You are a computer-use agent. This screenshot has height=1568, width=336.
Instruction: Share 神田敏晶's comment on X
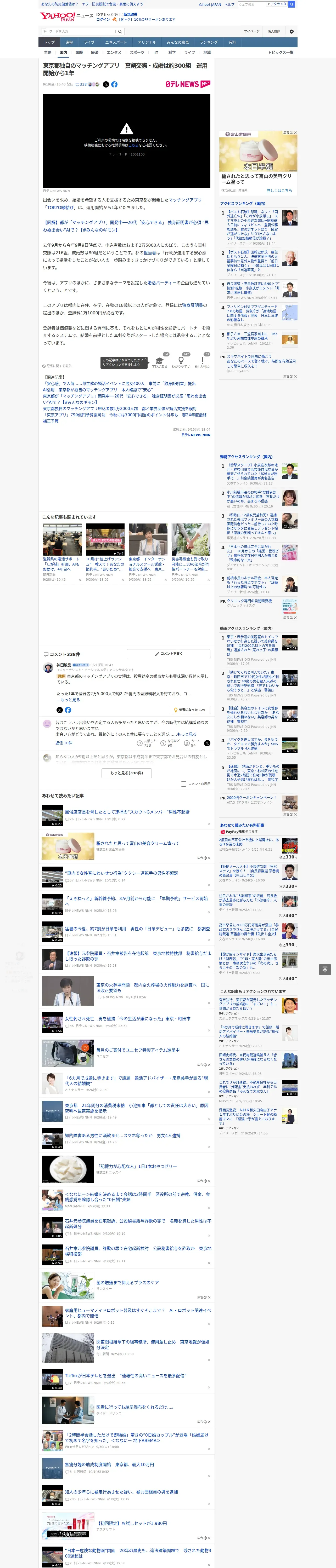point(60,710)
